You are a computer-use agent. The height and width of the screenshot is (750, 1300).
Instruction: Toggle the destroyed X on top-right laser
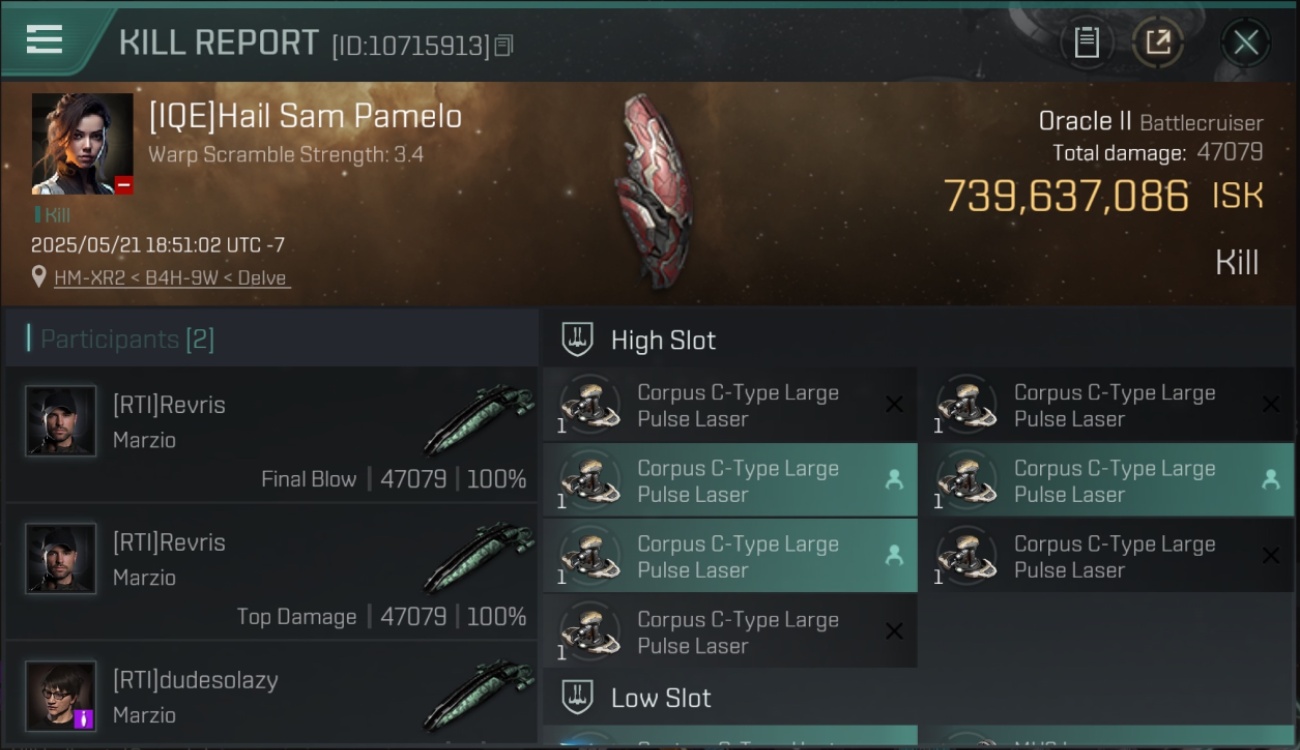tap(1270, 404)
